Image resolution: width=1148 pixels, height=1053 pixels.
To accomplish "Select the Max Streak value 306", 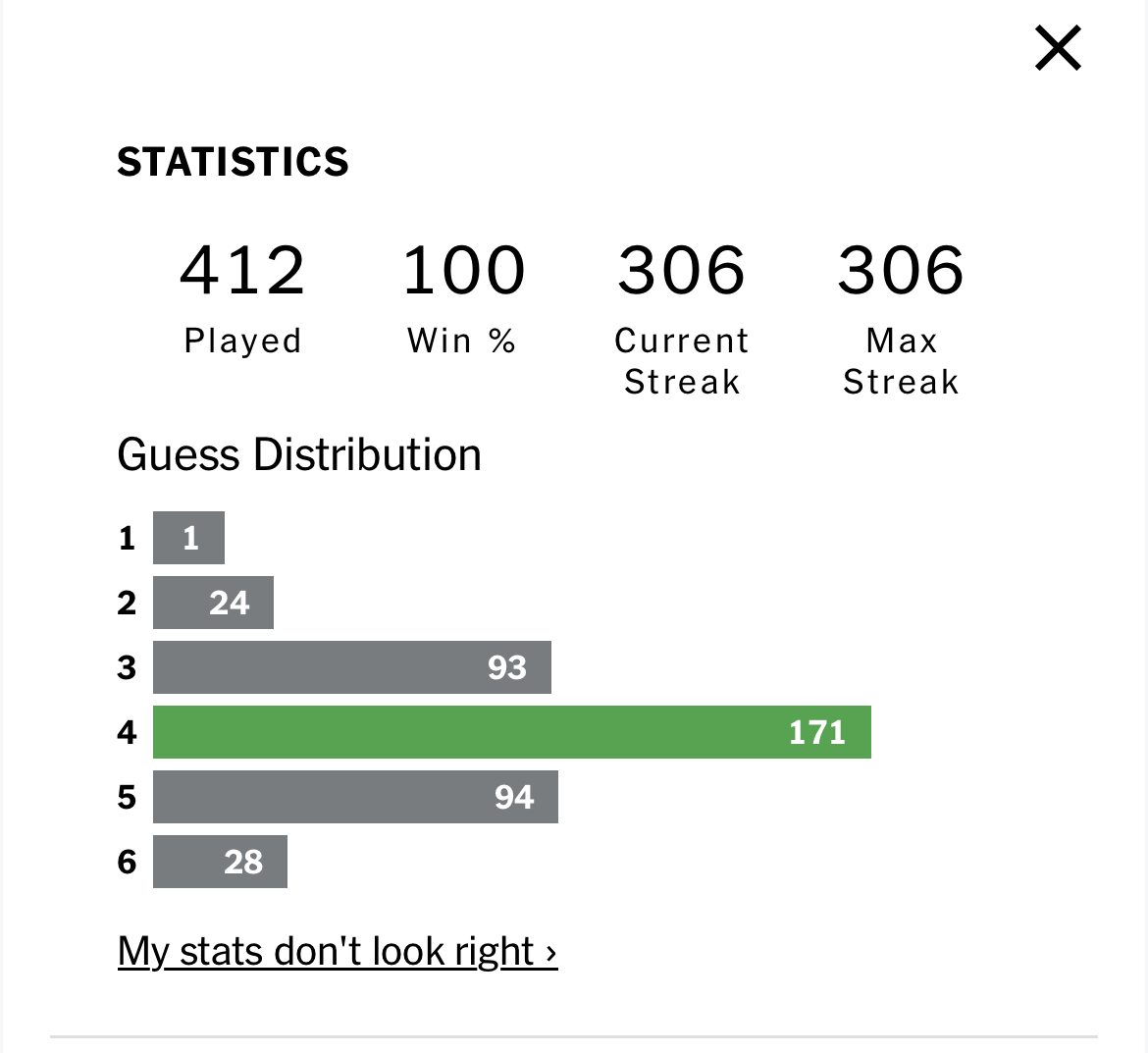I will pyautogui.click(x=901, y=270).
